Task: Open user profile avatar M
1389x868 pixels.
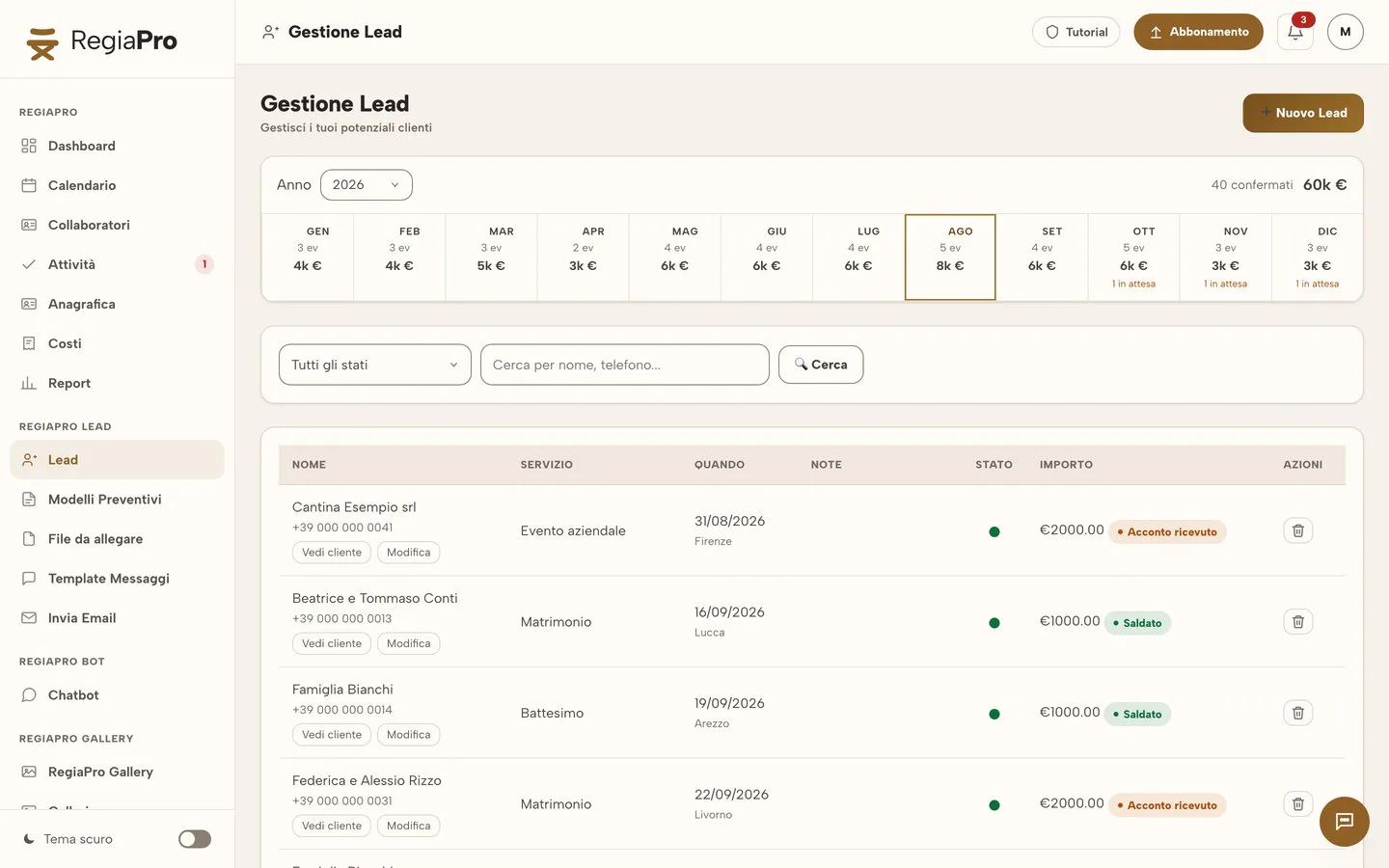Action: coord(1346,32)
